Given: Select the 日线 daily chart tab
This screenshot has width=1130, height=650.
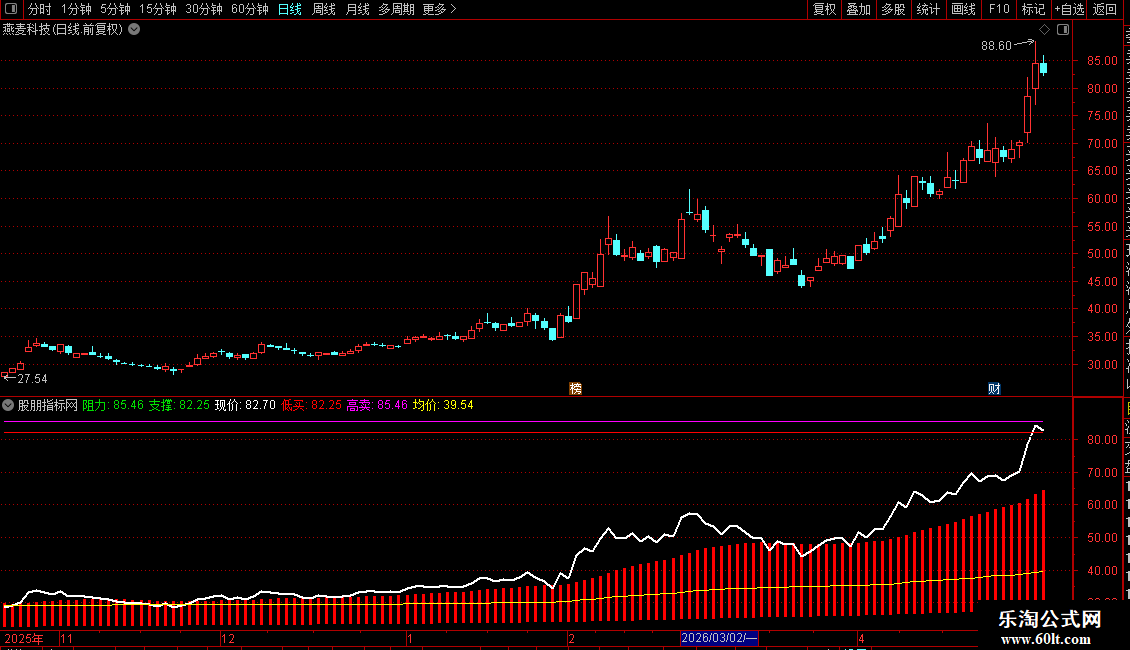Looking at the screenshot, I should [290, 9].
